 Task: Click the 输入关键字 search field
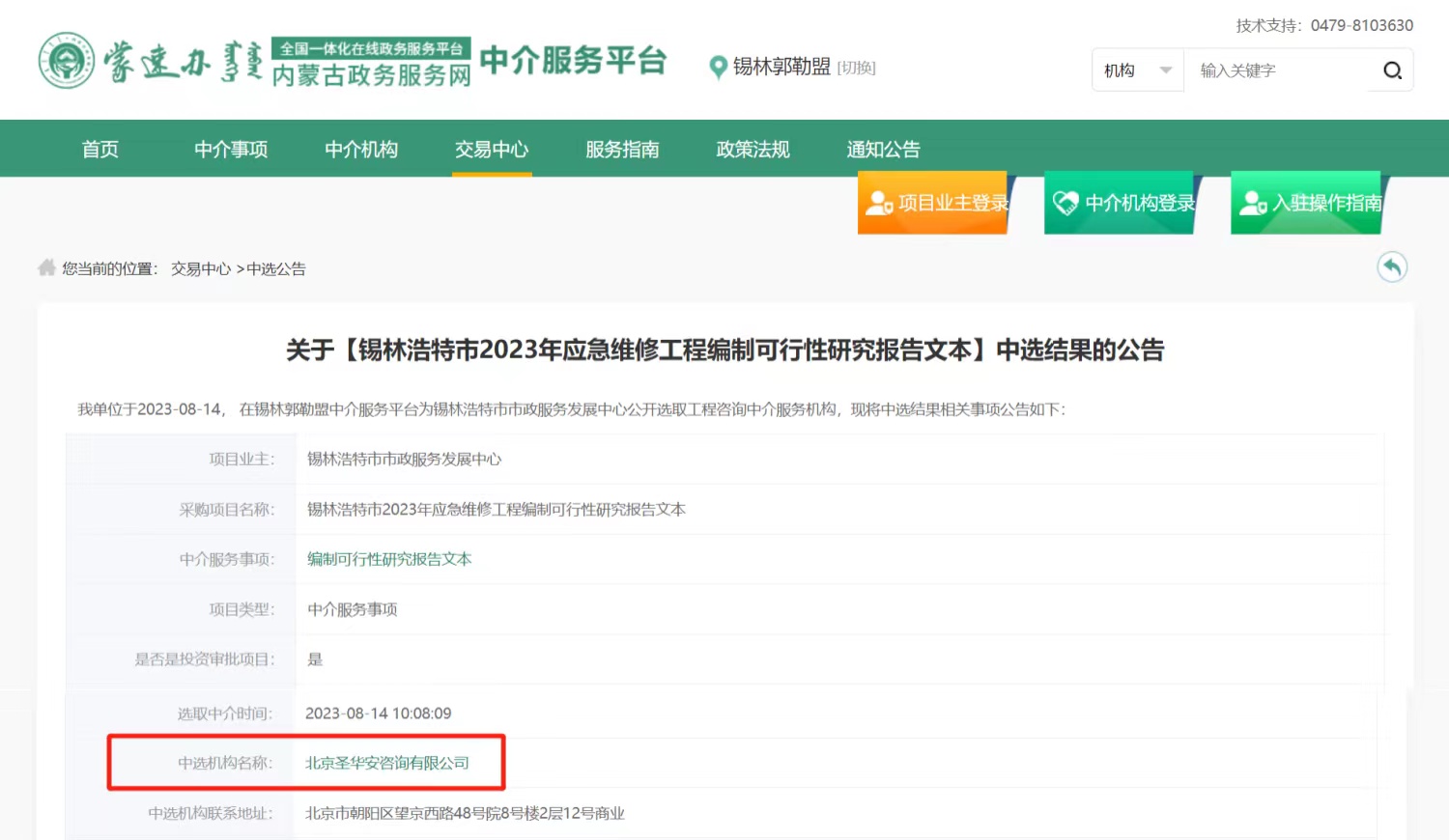coord(1276,70)
